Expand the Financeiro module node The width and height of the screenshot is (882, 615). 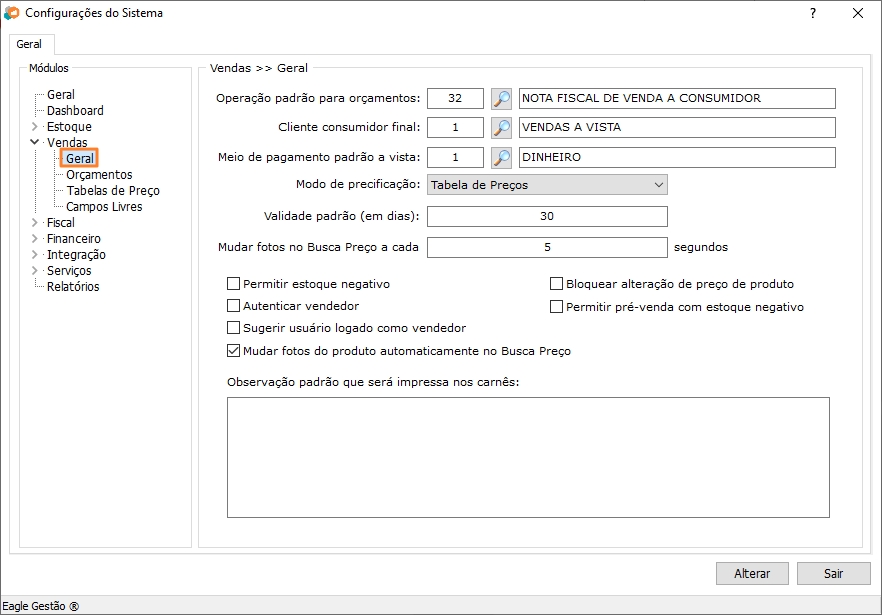pyautogui.click(x=35, y=239)
